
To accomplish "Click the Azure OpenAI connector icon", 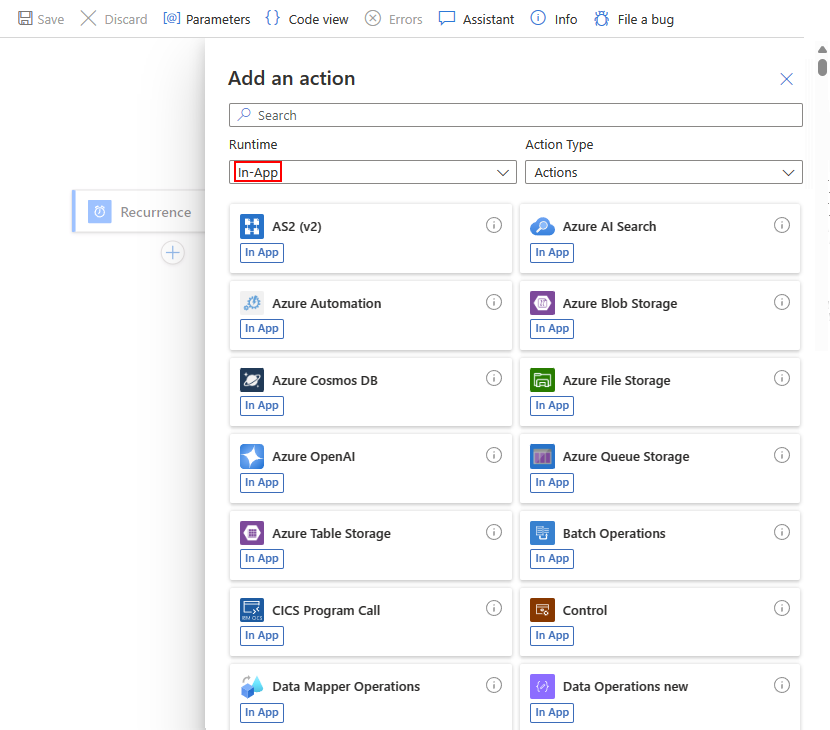I will pos(252,457).
